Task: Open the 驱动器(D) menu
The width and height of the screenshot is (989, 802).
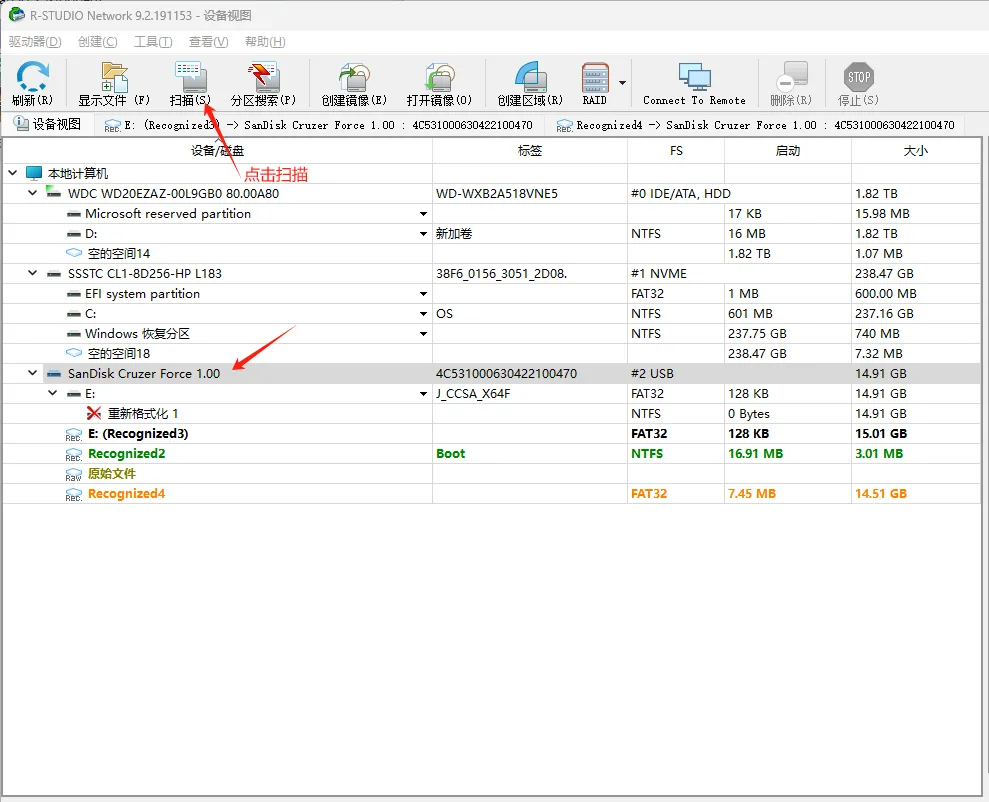Action: pos(35,42)
